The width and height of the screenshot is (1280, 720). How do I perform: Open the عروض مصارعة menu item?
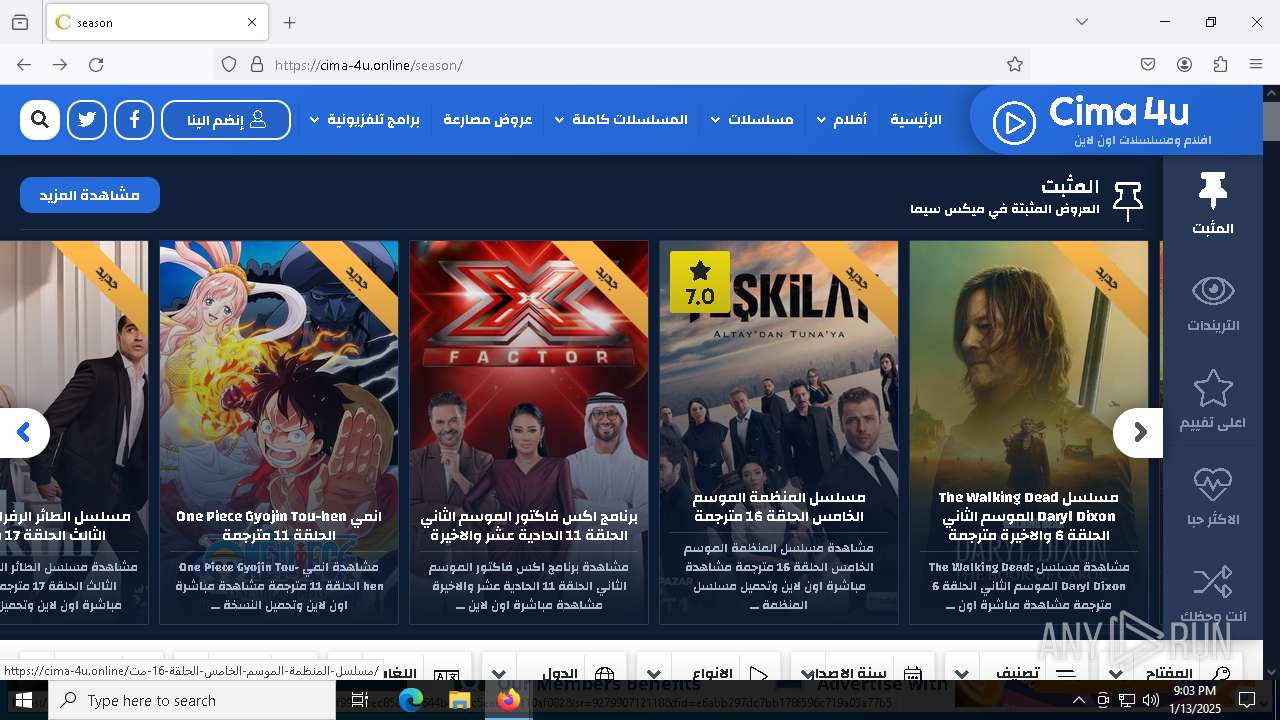(x=488, y=120)
